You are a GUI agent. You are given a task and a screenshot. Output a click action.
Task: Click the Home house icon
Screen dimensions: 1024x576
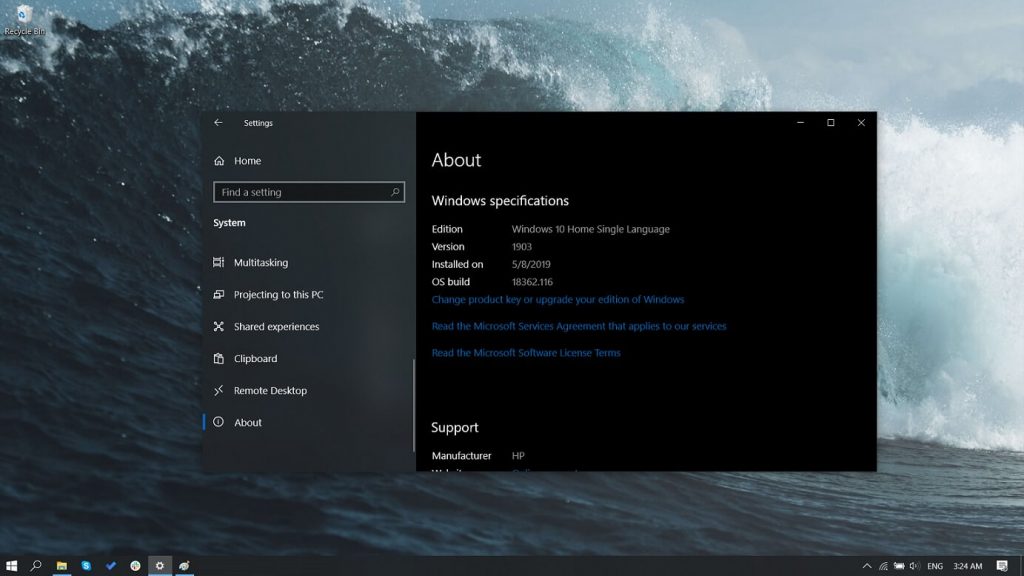(x=219, y=161)
